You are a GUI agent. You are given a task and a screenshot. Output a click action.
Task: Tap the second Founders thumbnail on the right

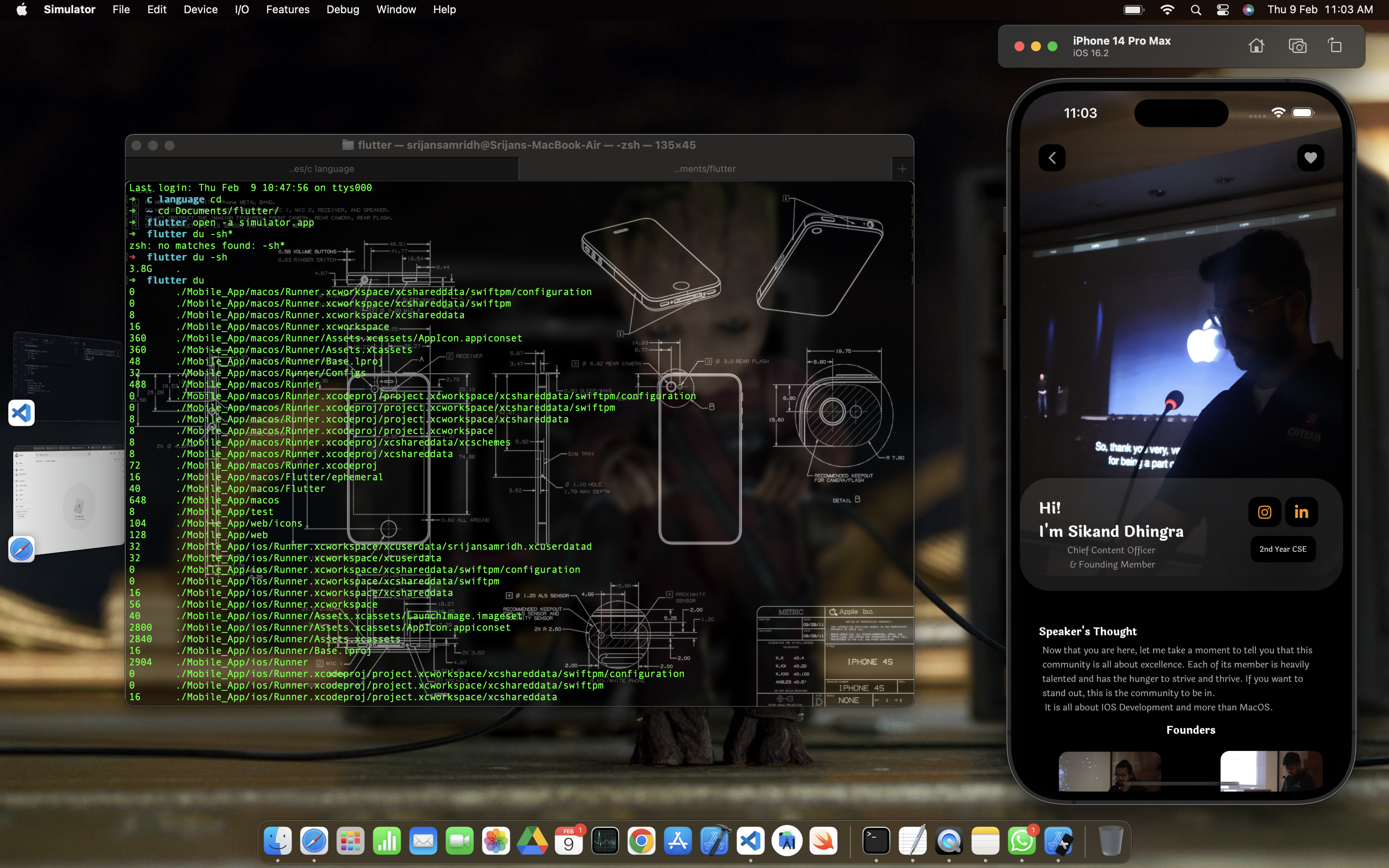pyautogui.click(x=1271, y=771)
